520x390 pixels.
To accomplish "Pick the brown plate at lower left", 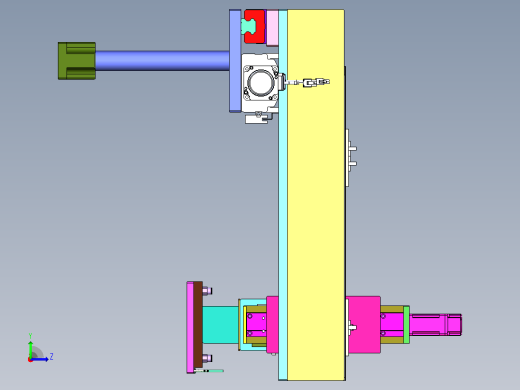I will (198, 325).
